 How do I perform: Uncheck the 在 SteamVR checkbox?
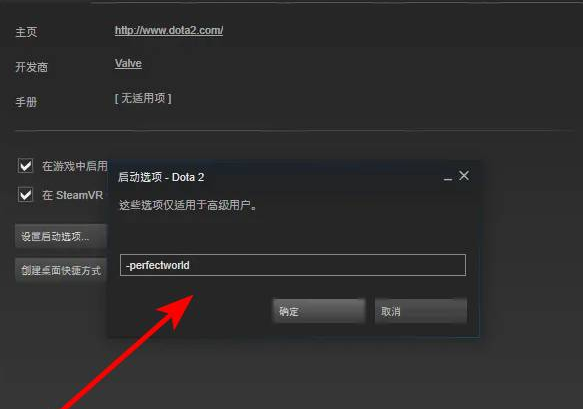pos(25,194)
